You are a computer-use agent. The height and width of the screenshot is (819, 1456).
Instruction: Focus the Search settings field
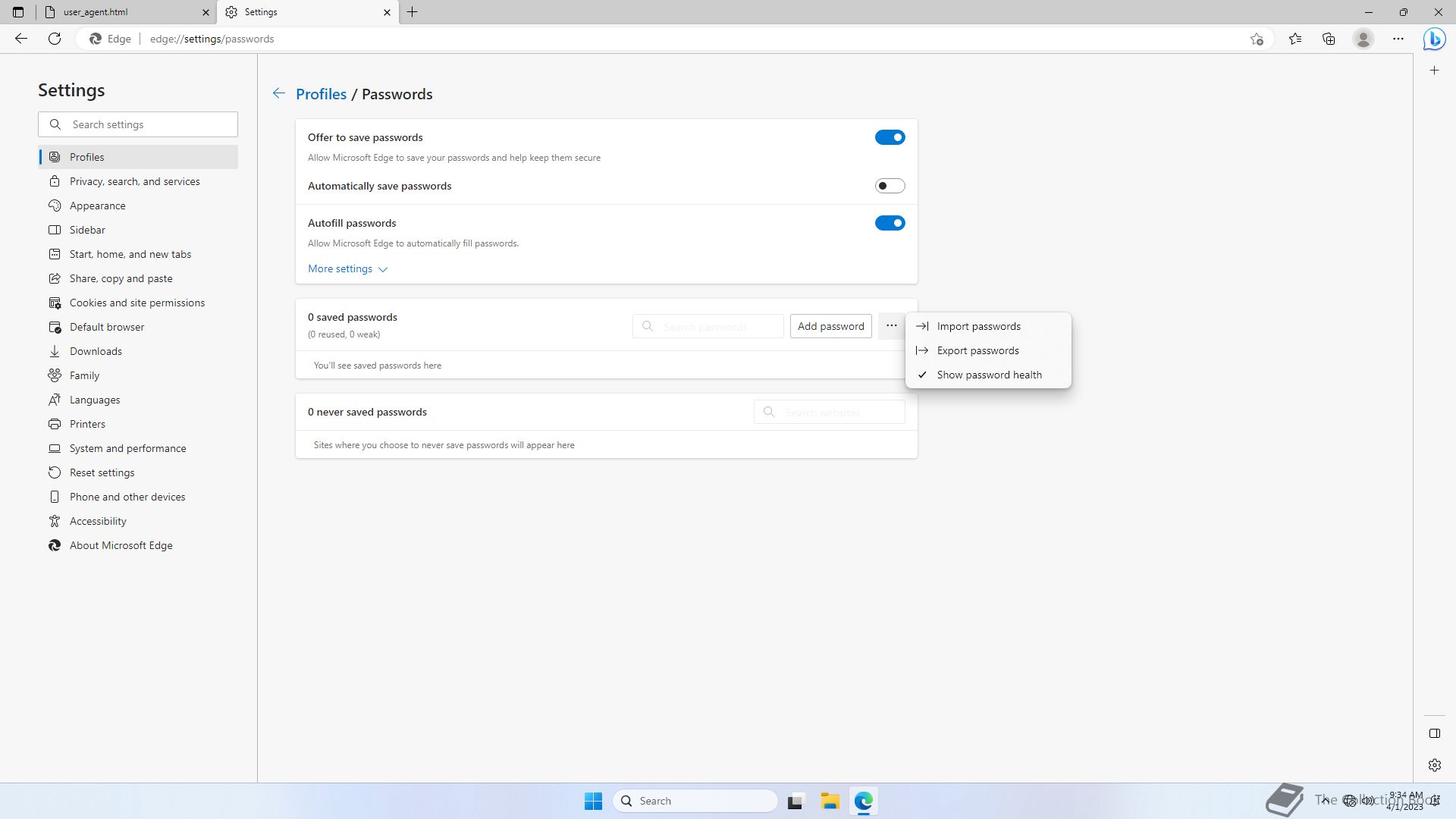[x=138, y=124]
